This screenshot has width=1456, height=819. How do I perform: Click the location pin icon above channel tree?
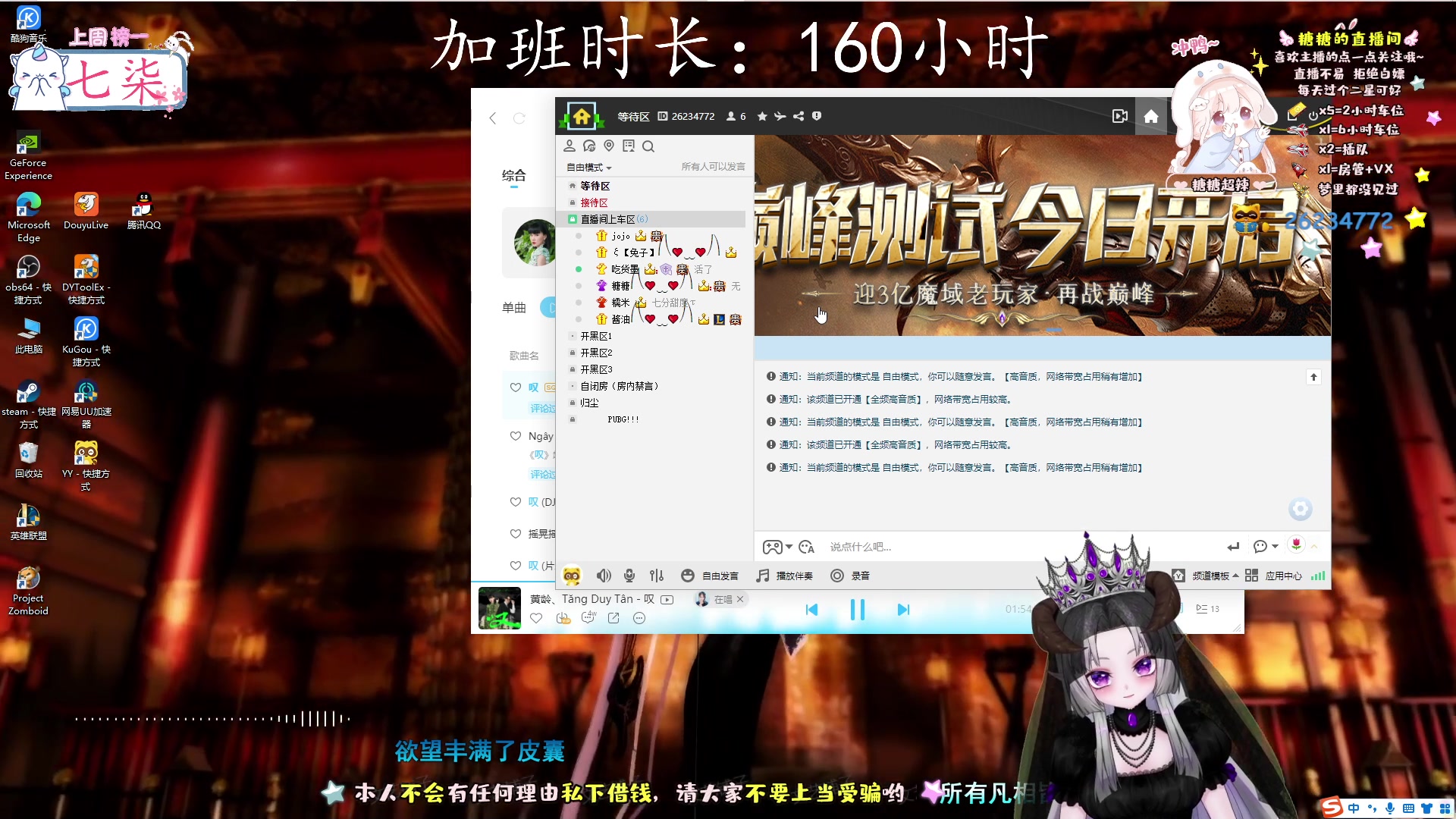coord(609,146)
